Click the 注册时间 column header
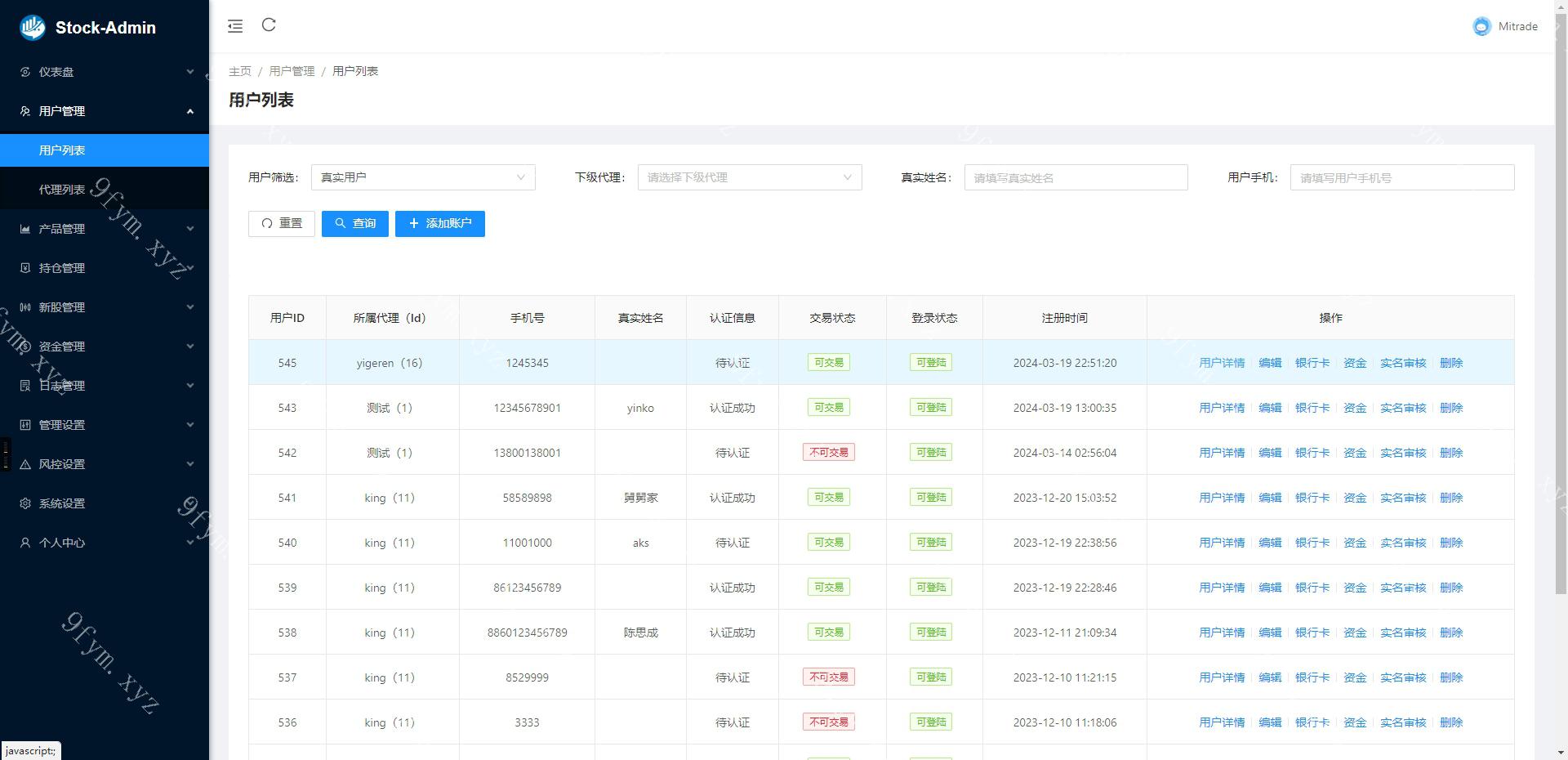 pyautogui.click(x=1065, y=318)
